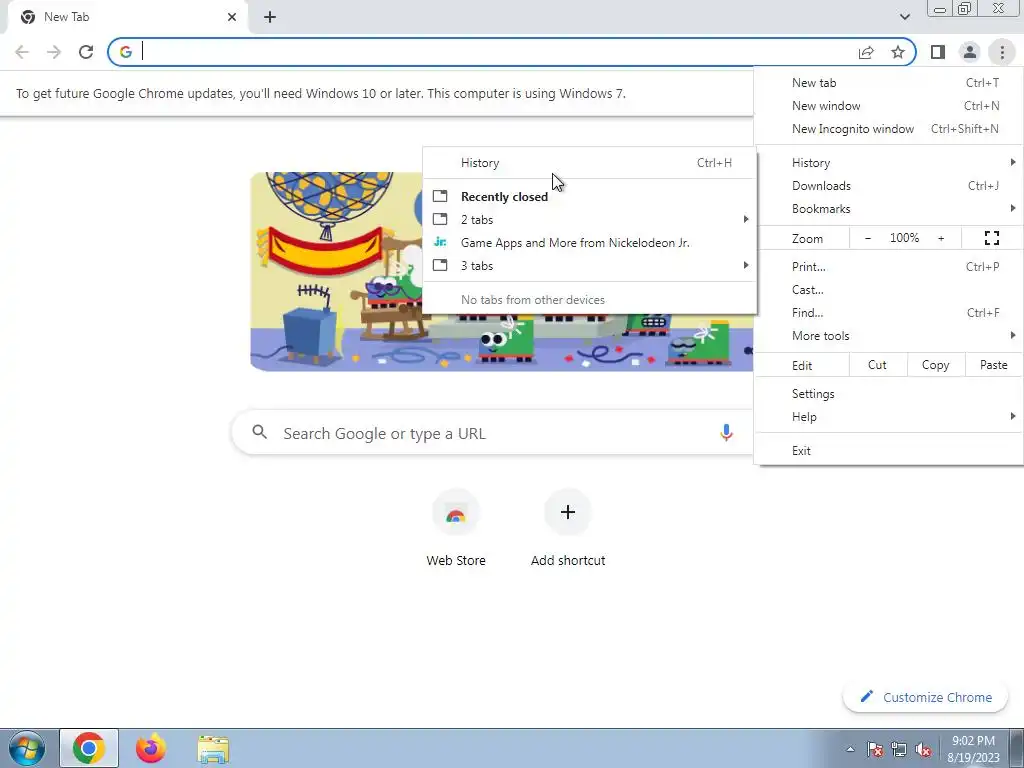
Task: Choose Find... from the menu
Action: (x=888, y=312)
